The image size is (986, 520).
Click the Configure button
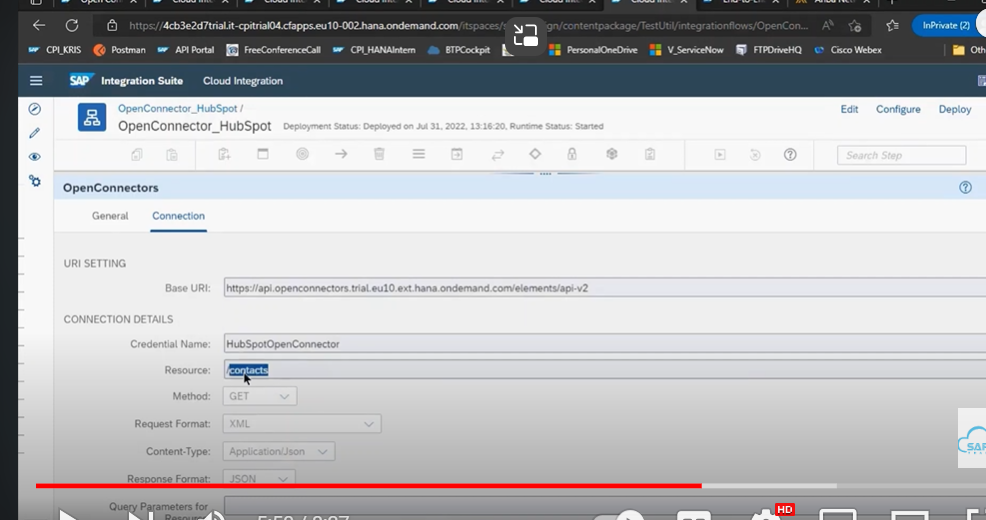coord(898,109)
